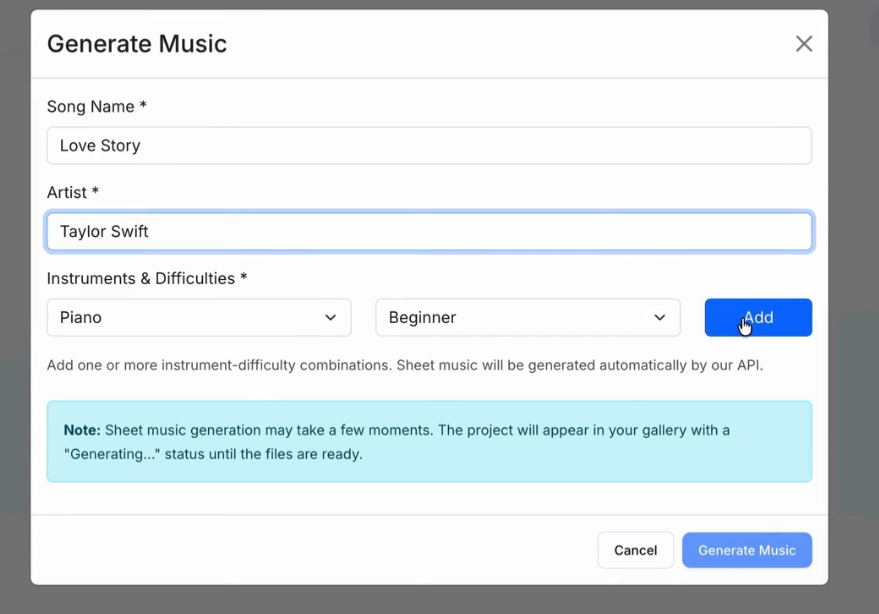
Task: Click the "Love Story" text in Song Name
Action: (100, 146)
